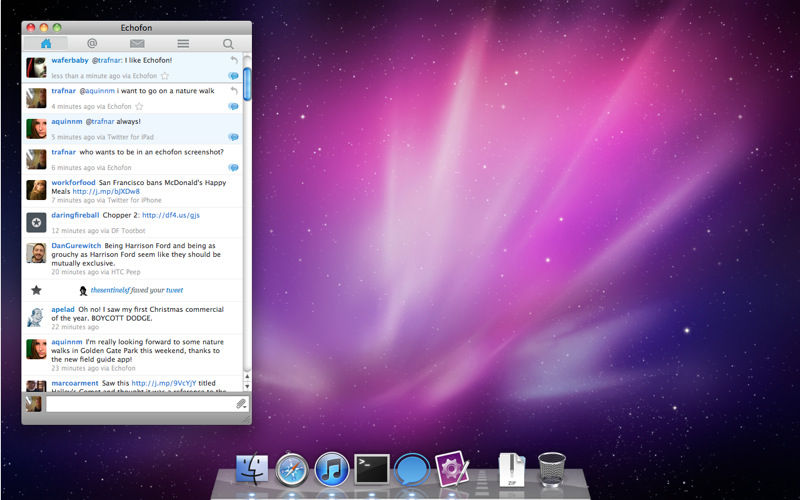The image size is (800, 500).
Task: Open @aquinnm mention in trafnar's tweet
Action: (97, 91)
